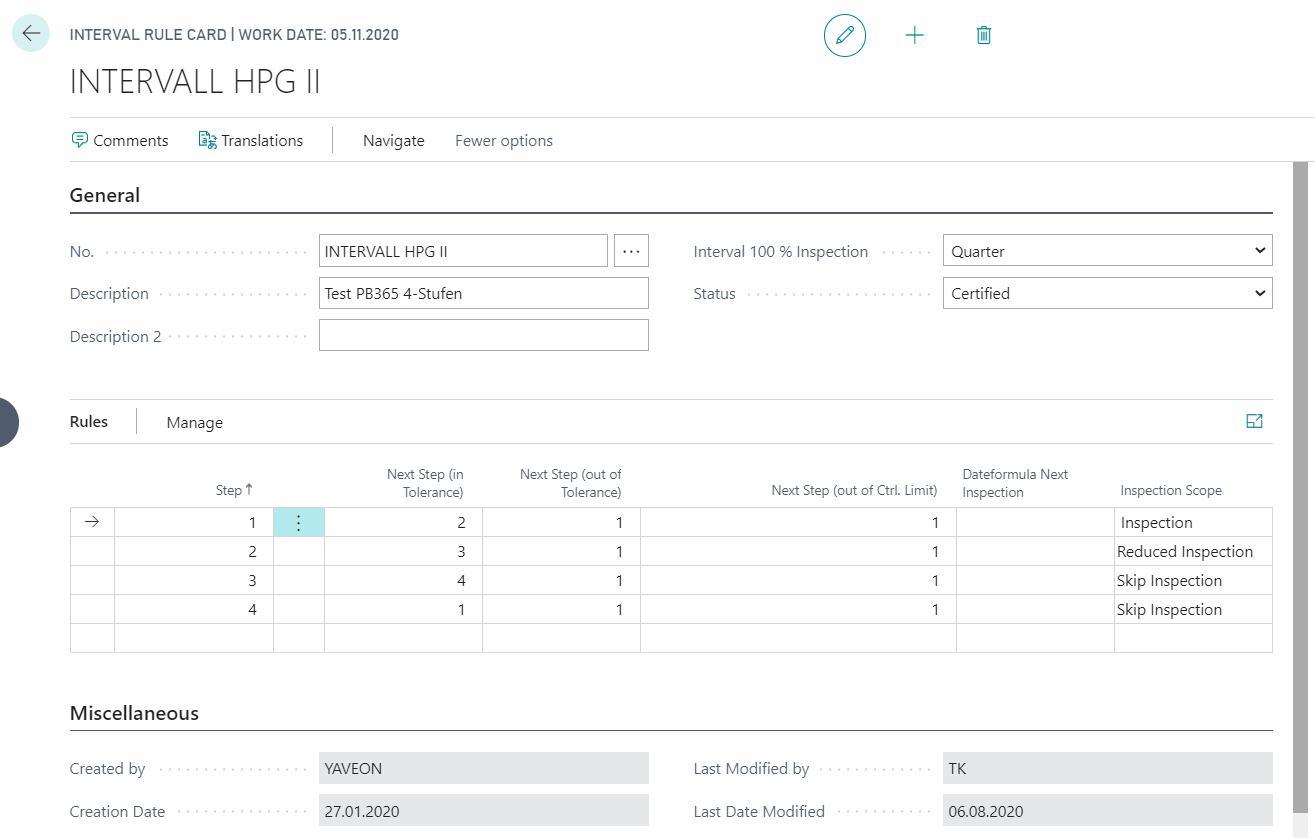
Task: Select the Reduced Inspection scope cell
Action: coord(1193,551)
